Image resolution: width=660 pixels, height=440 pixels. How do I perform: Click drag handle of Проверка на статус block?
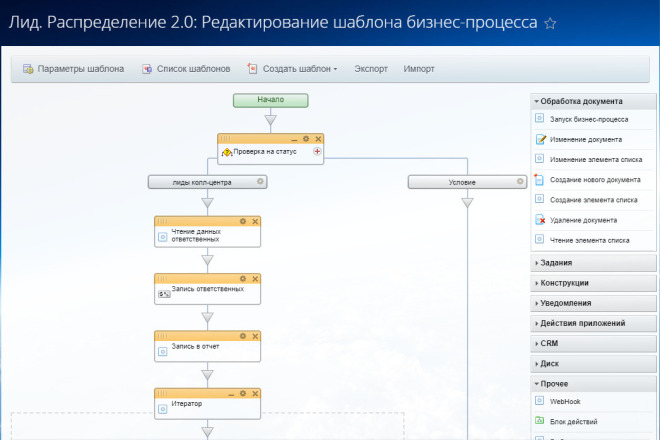tap(225, 139)
